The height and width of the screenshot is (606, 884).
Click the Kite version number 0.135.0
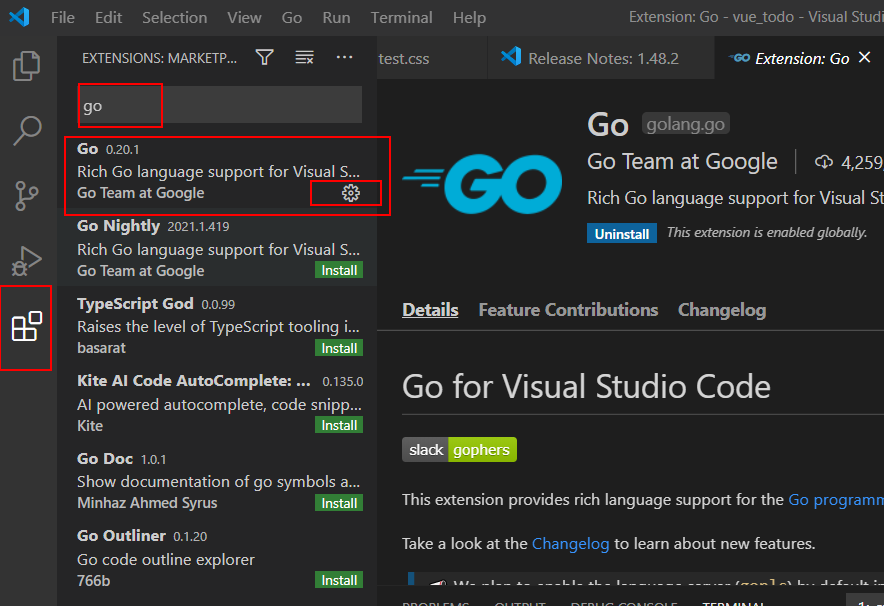343,382
